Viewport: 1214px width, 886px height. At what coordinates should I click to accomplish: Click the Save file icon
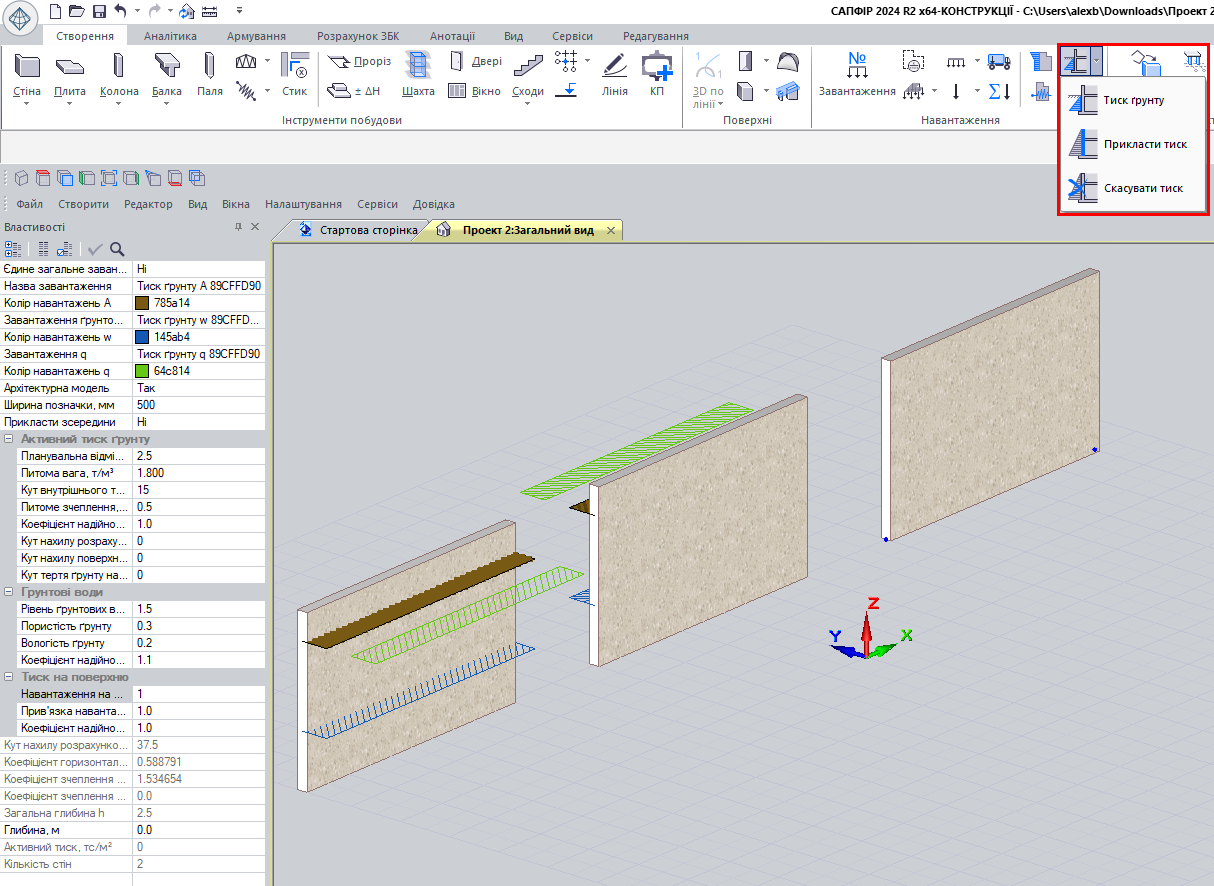pyautogui.click(x=99, y=11)
